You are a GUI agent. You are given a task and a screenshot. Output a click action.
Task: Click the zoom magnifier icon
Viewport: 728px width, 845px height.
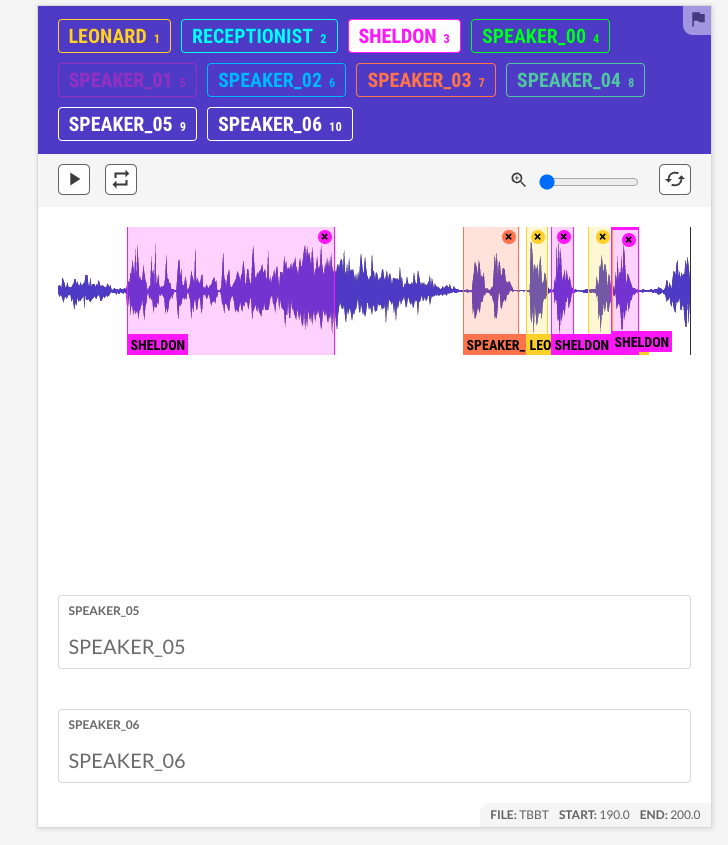point(518,179)
